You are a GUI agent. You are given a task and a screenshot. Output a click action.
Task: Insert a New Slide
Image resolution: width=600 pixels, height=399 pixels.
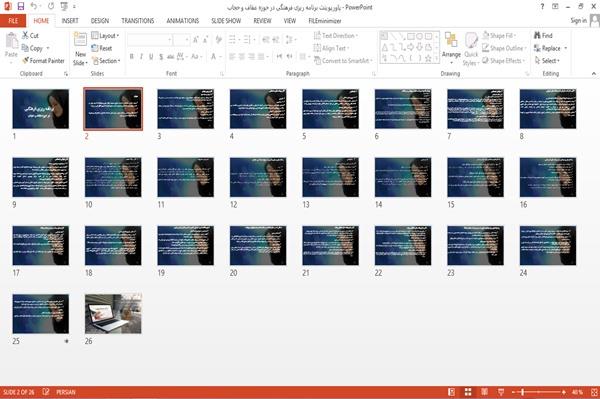pyautogui.click(x=80, y=49)
